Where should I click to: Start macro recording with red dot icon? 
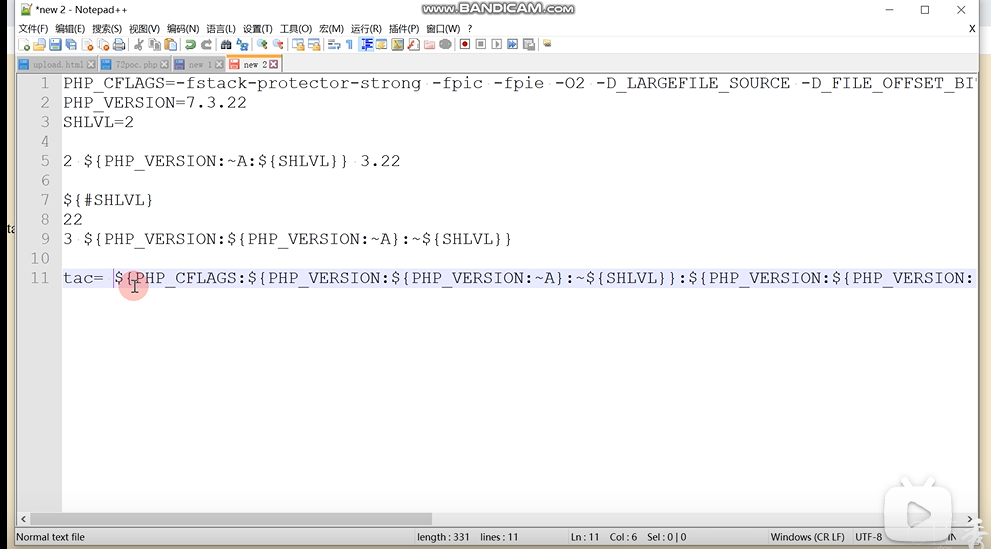(465, 44)
